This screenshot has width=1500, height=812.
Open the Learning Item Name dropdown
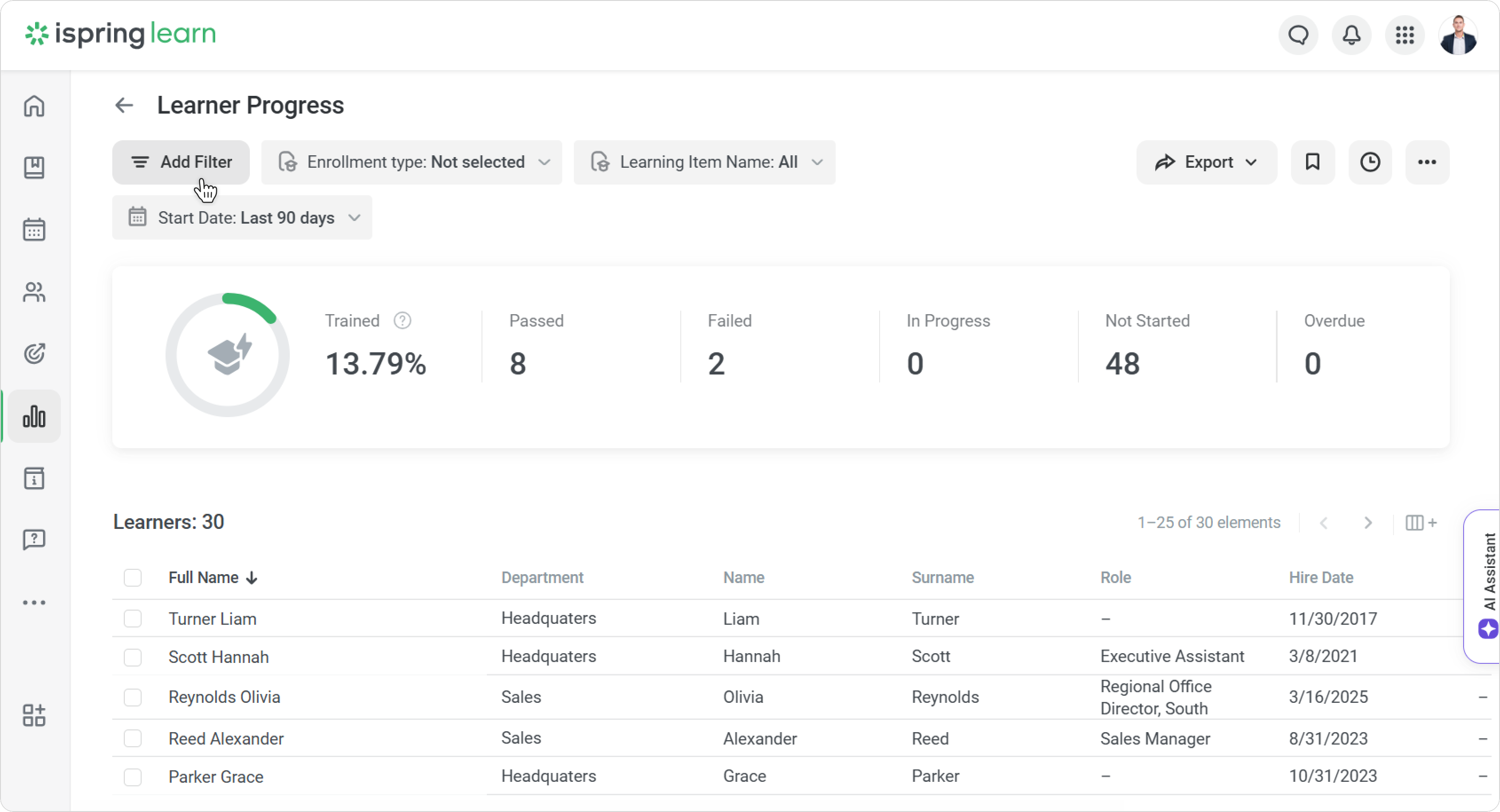704,162
